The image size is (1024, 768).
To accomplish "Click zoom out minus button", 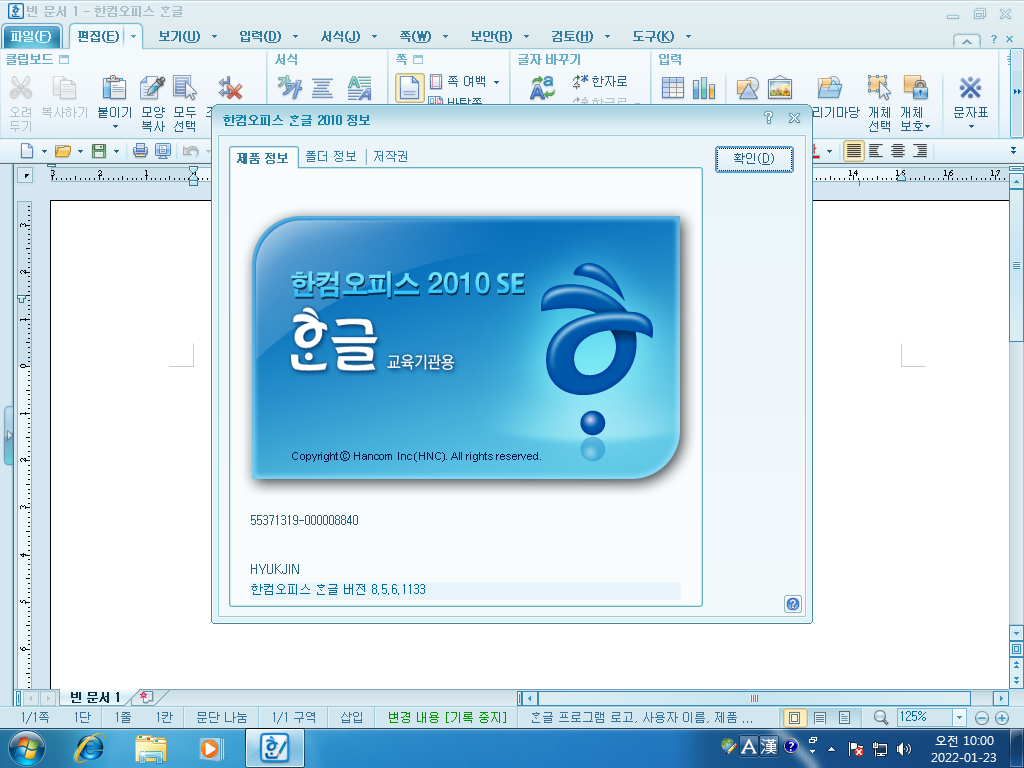I will (982, 718).
